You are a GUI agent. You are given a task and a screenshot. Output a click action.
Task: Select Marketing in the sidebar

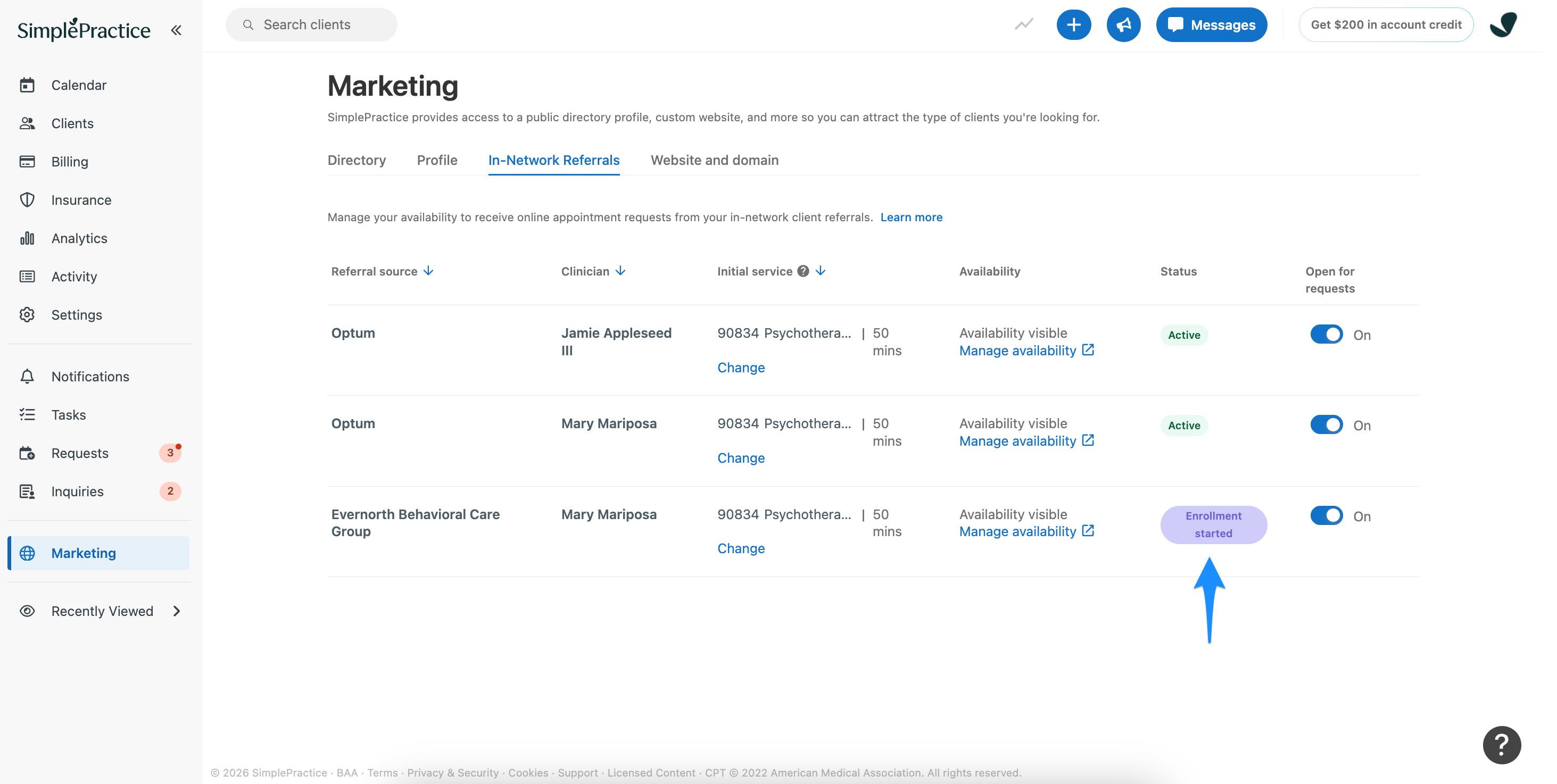[x=98, y=553]
